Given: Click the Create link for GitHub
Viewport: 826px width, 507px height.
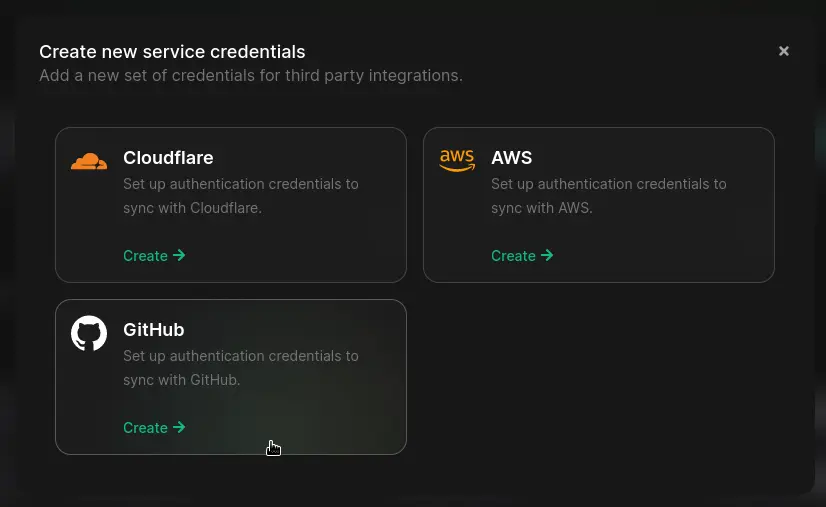Looking at the screenshot, I should click(x=146, y=428).
